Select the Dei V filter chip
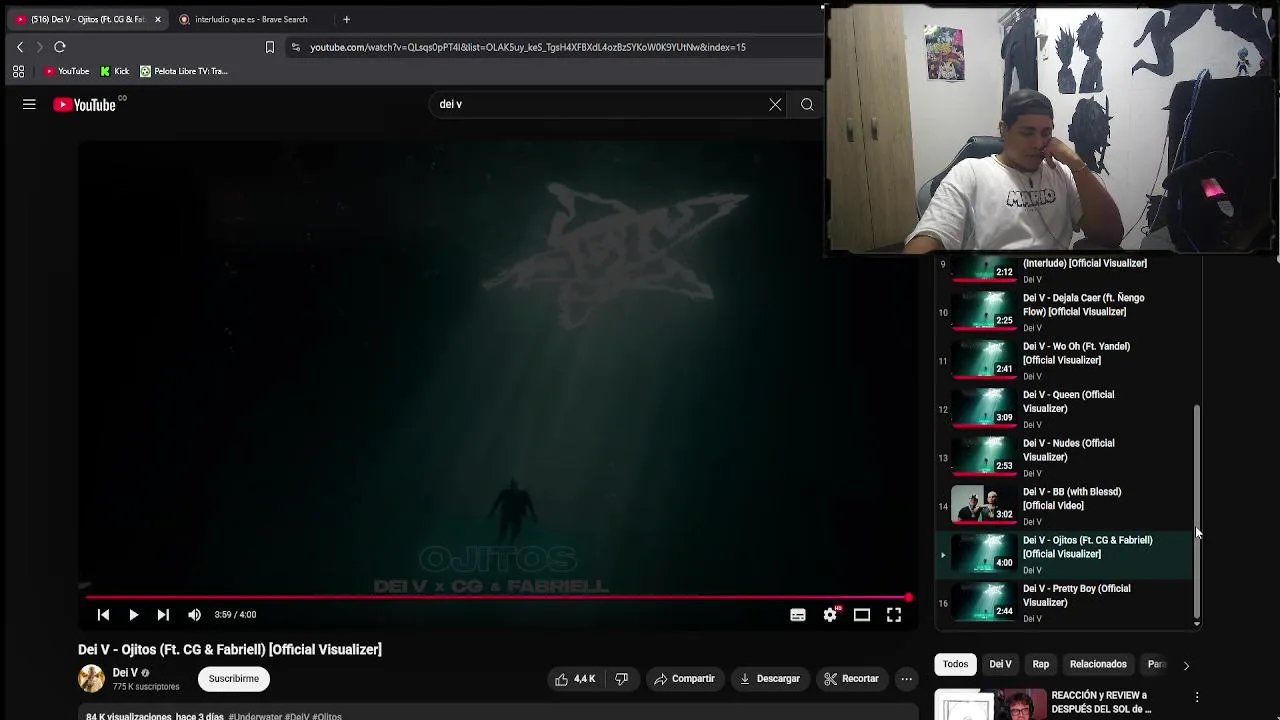This screenshot has height=720, width=1280. 1000,664
